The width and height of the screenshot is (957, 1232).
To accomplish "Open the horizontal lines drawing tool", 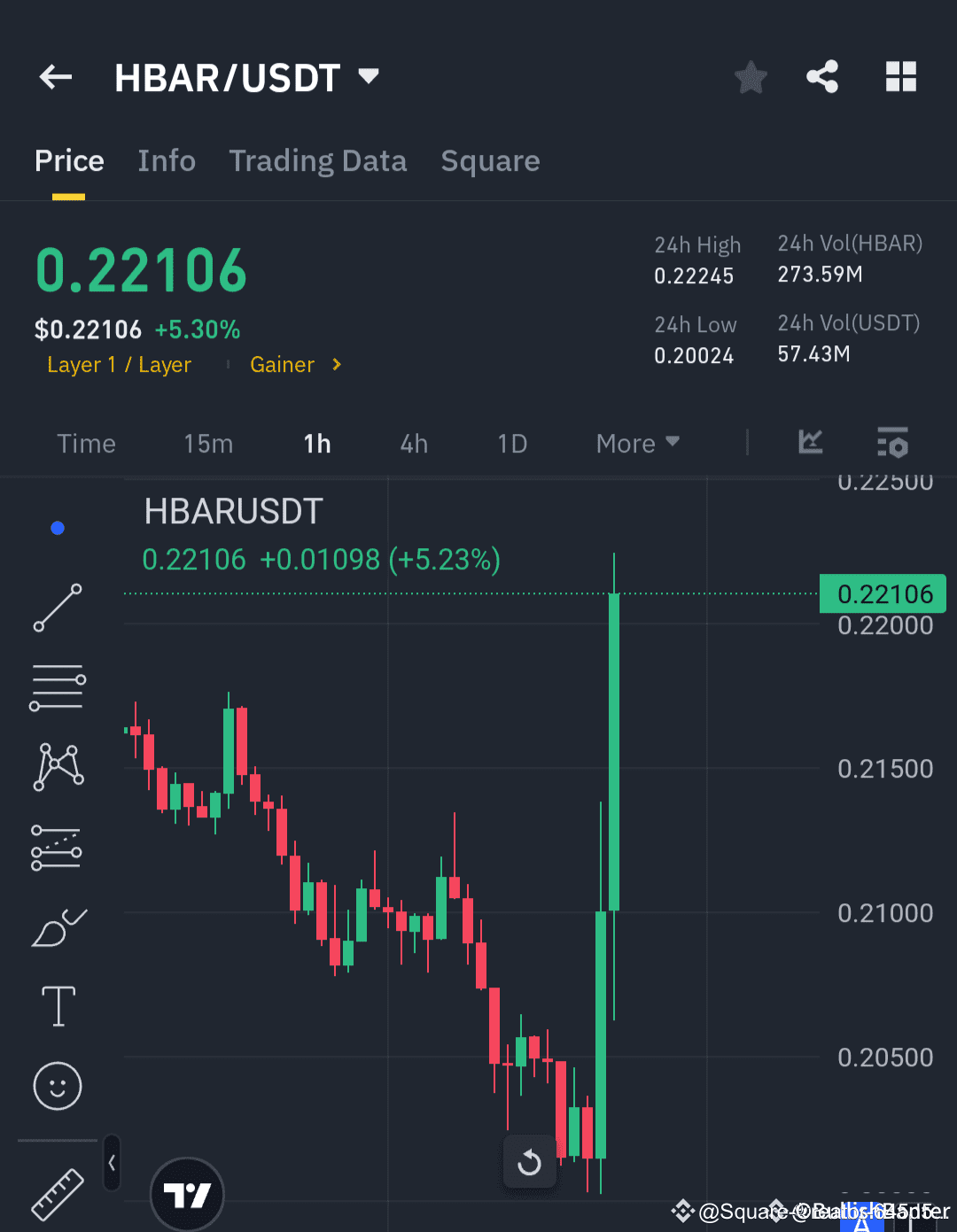I will click(57, 687).
